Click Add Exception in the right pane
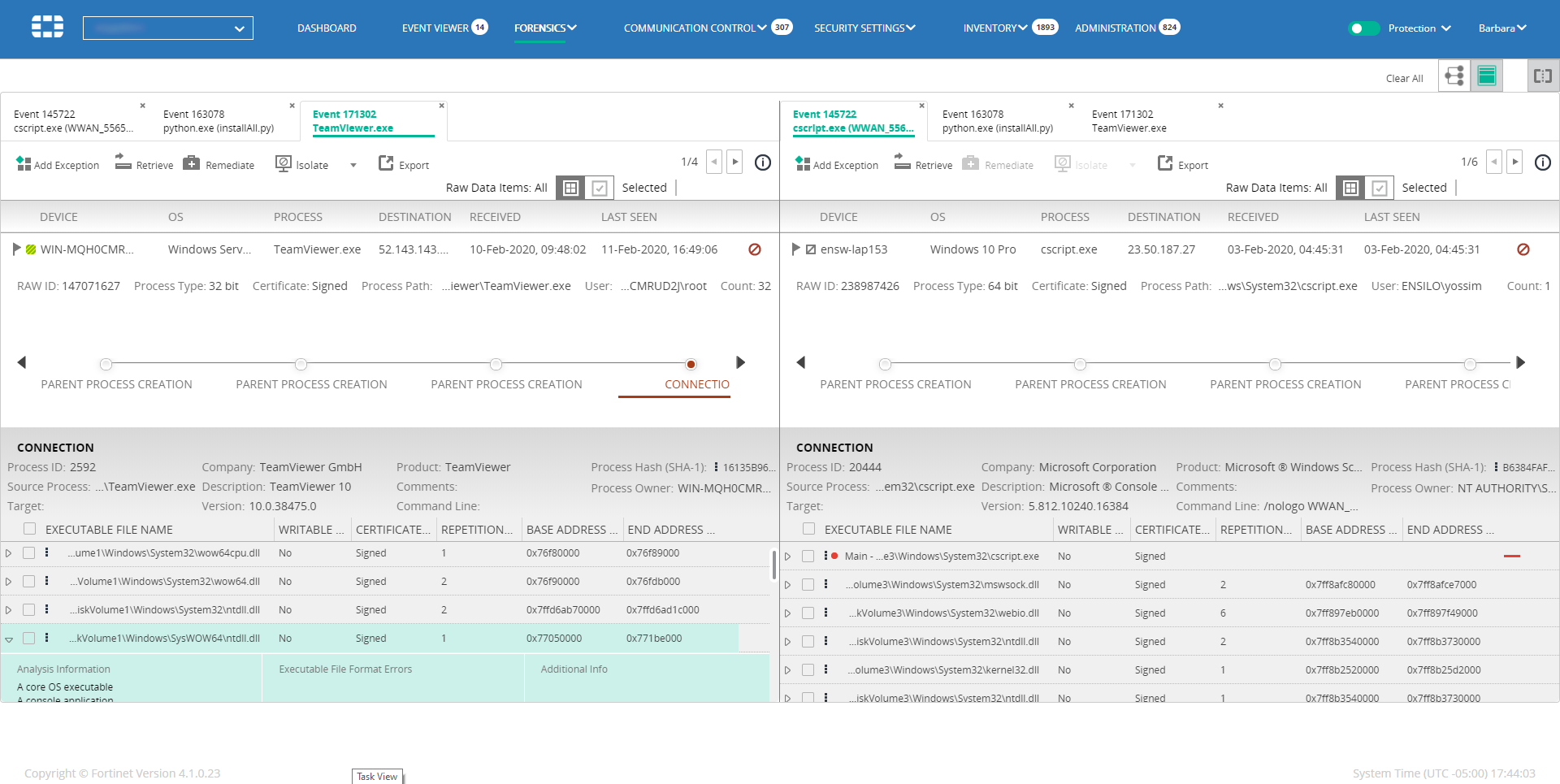Screen dimensions: 1560x784 coord(837,164)
